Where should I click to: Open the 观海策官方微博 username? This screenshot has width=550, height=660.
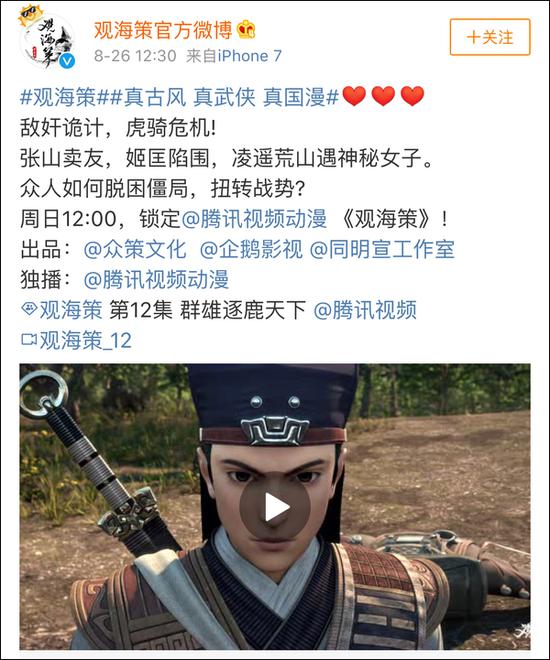pos(163,30)
